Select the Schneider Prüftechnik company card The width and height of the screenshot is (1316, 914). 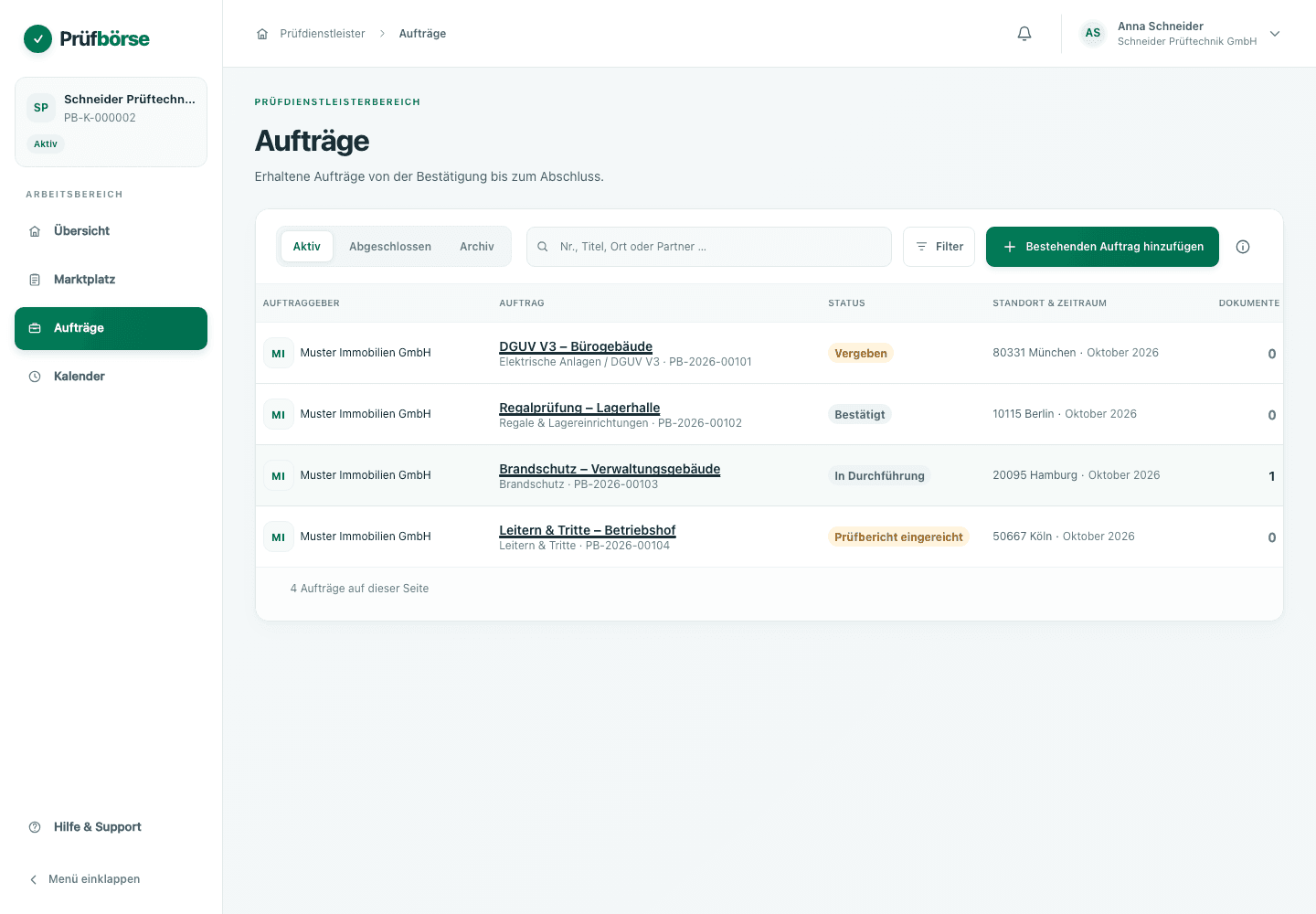[111, 122]
